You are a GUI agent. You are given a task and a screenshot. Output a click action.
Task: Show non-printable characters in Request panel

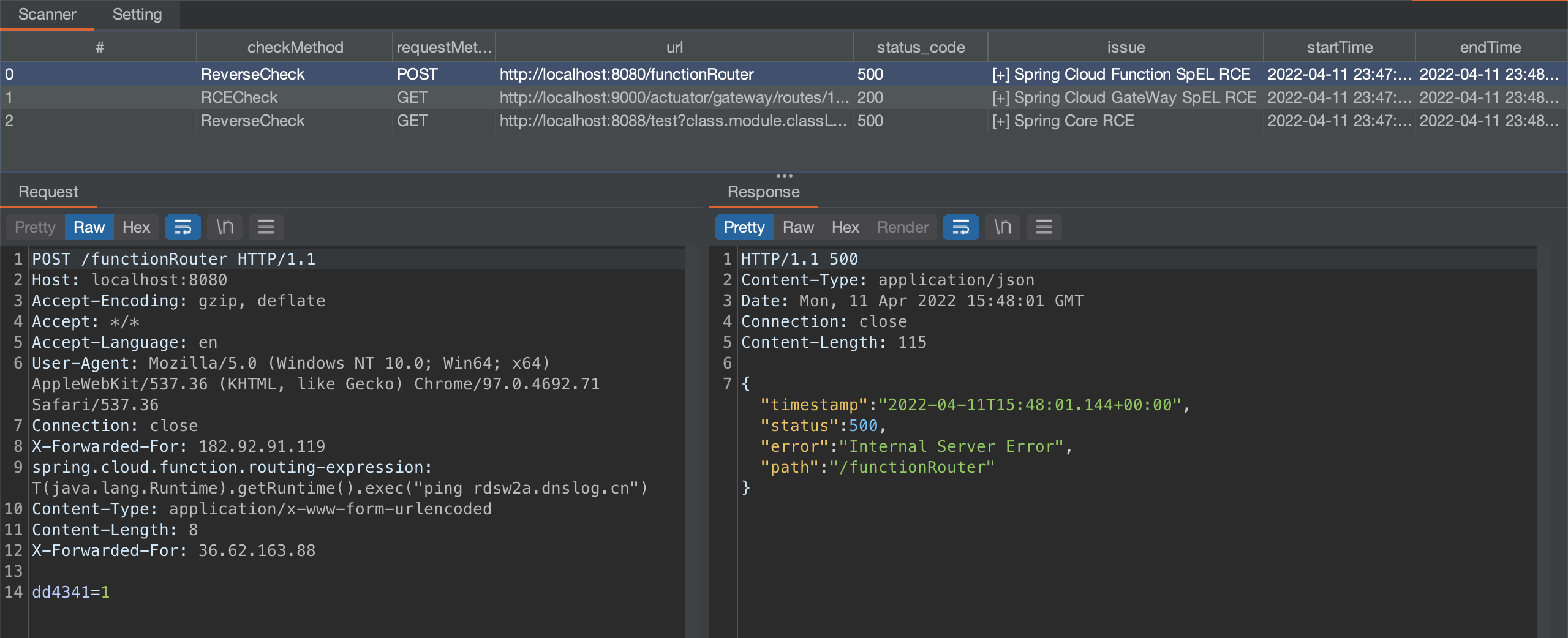point(224,227)
